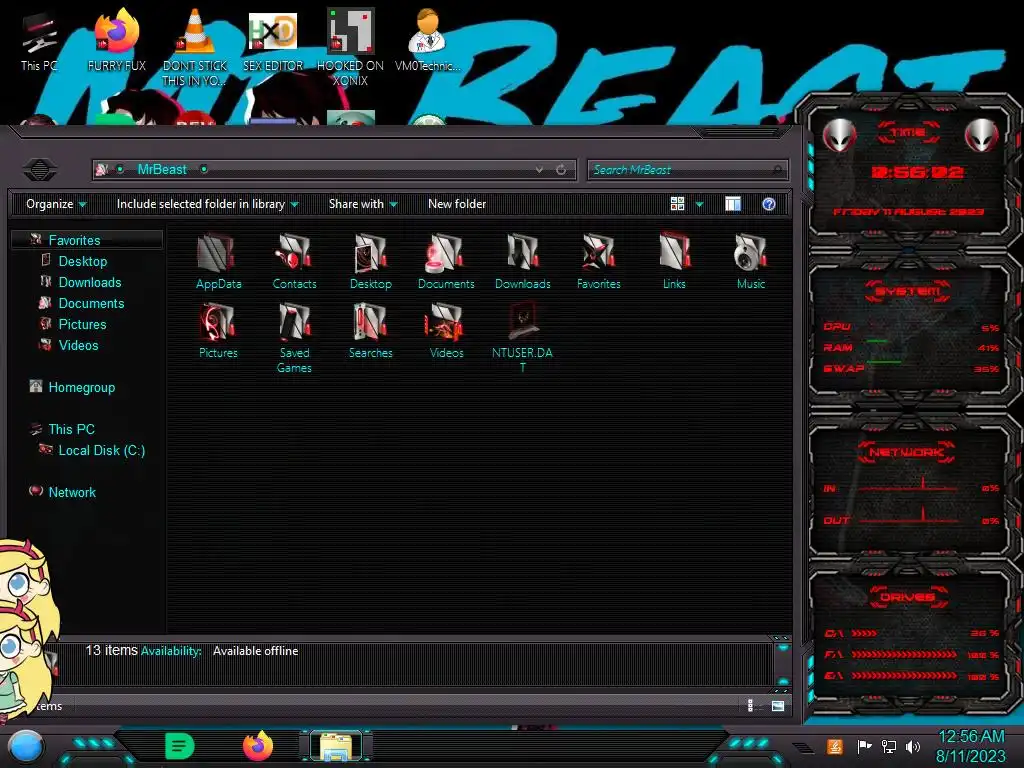This screenshot has height=768, width=1024.
Task: Open the Searches folder
Action: coord(370,330)
